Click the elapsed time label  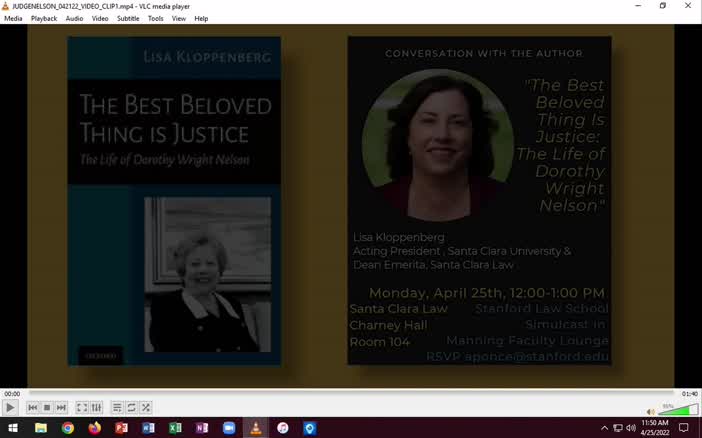point(12,394)
